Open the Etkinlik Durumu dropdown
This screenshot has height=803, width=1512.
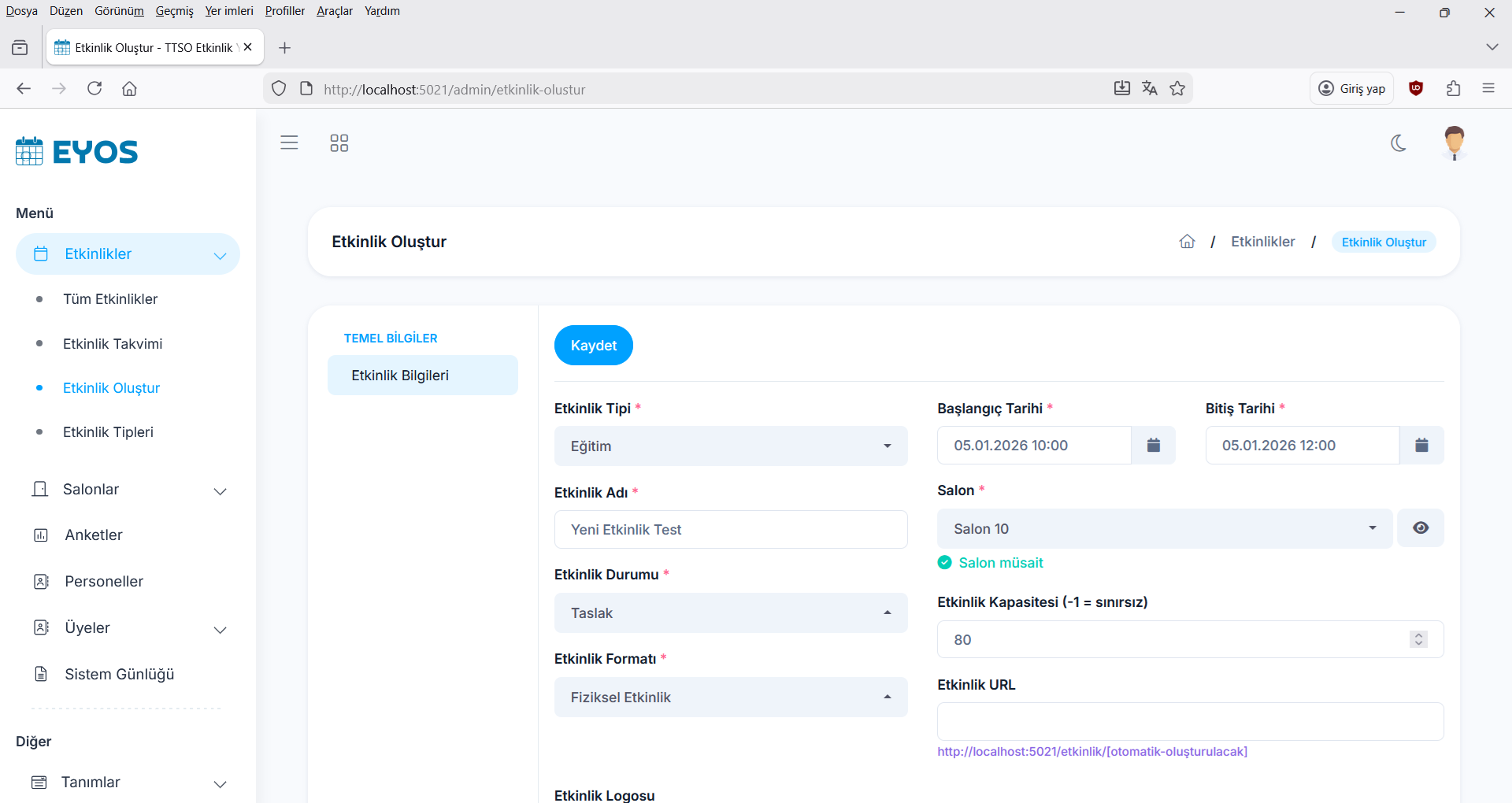(730, 613)
